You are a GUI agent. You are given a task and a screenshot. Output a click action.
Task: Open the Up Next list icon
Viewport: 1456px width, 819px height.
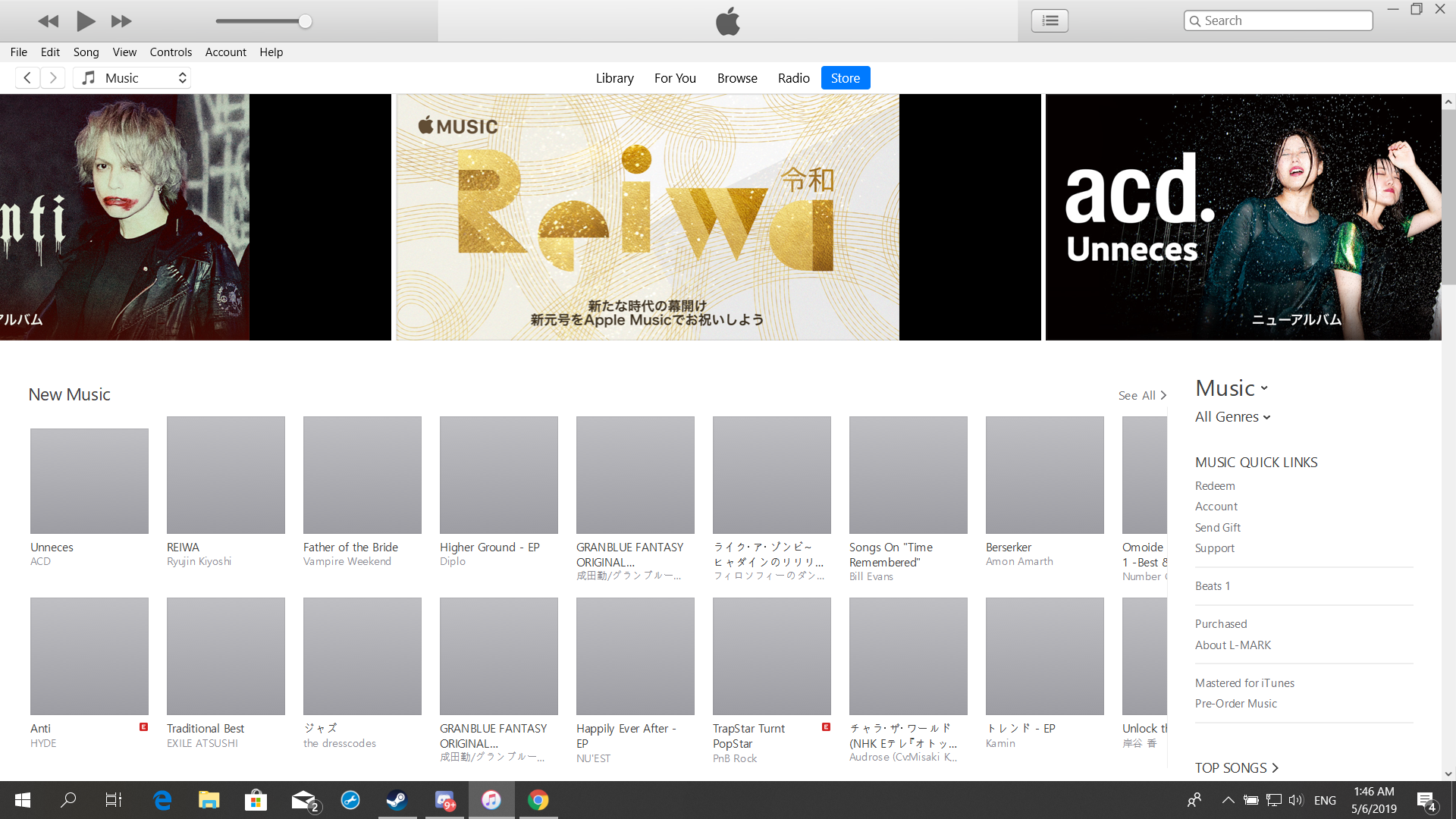pos(1050,20)
